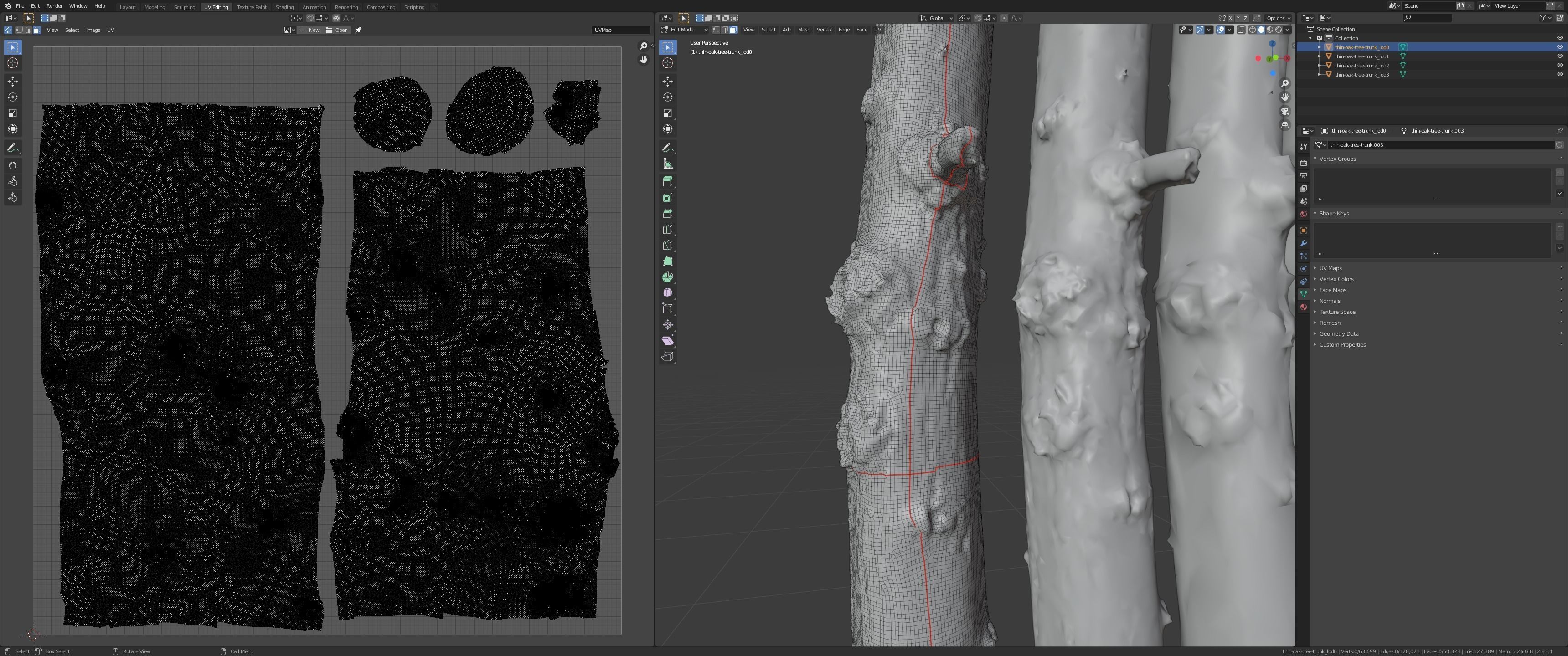Open the Options dropdown in 3D viewport
The height and width of the screenshot is (656, 1568).
pos(1278,18)
